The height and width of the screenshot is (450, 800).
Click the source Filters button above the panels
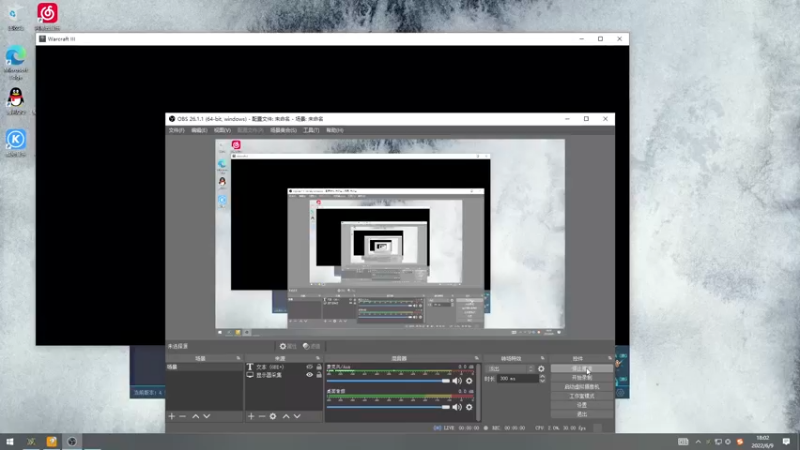[x=312, y=346]
